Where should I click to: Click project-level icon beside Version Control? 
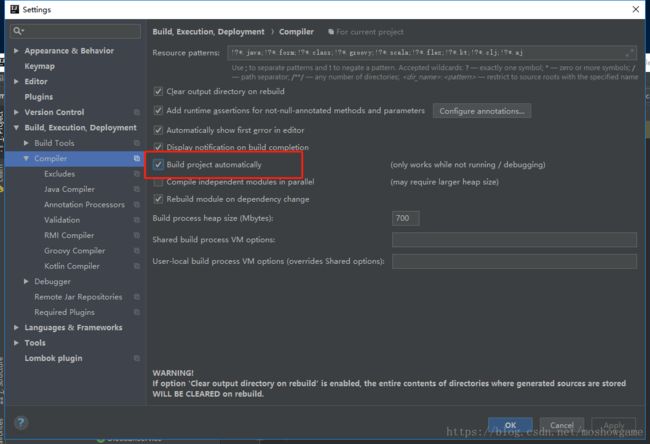point(137,112)
